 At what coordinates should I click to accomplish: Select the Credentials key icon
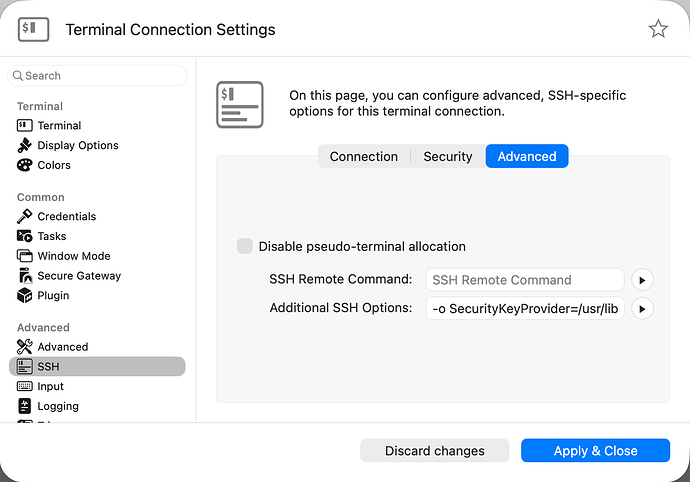25,216
